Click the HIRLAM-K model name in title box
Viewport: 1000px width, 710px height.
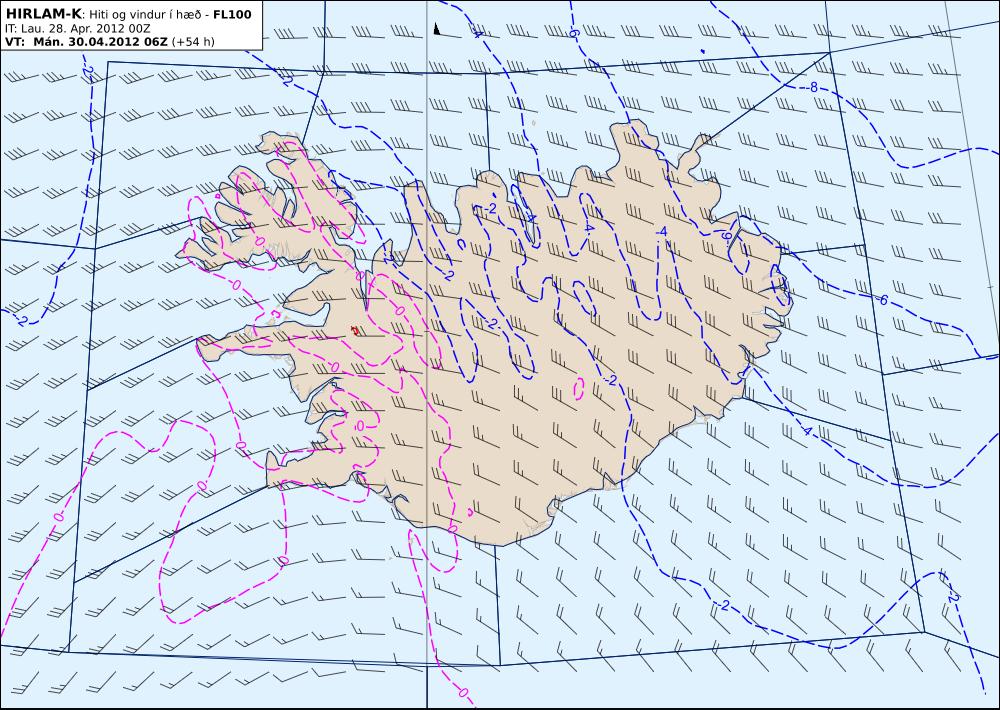coord(43,14)
